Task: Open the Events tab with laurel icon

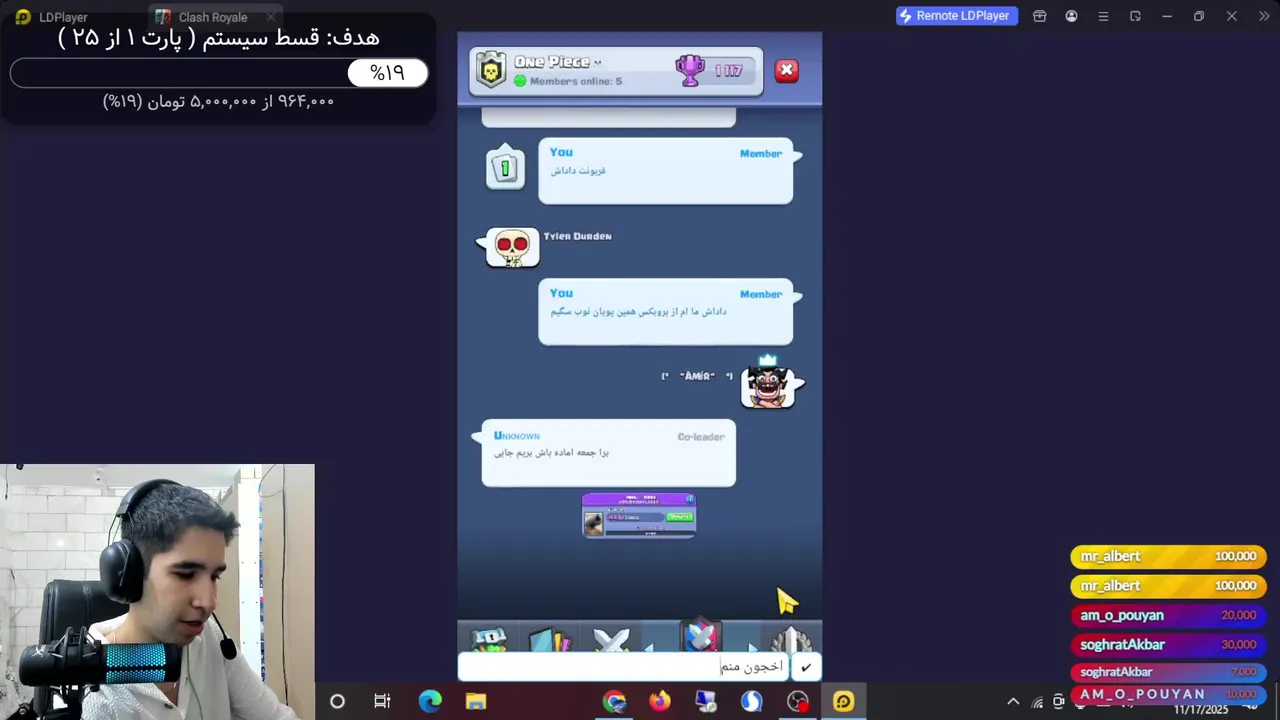Action: pos(791,640)
